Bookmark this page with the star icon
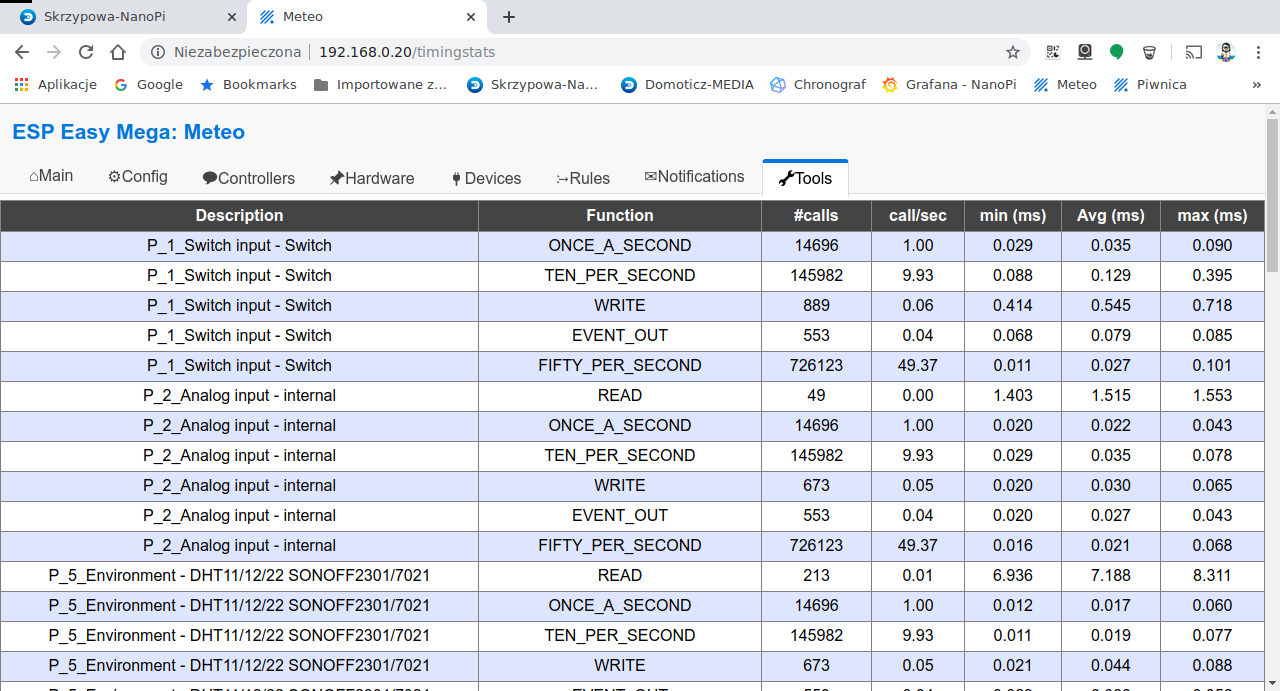The width and height of the screenshot is (1280, 691). pyautogui.click(x=1012, y=52)
